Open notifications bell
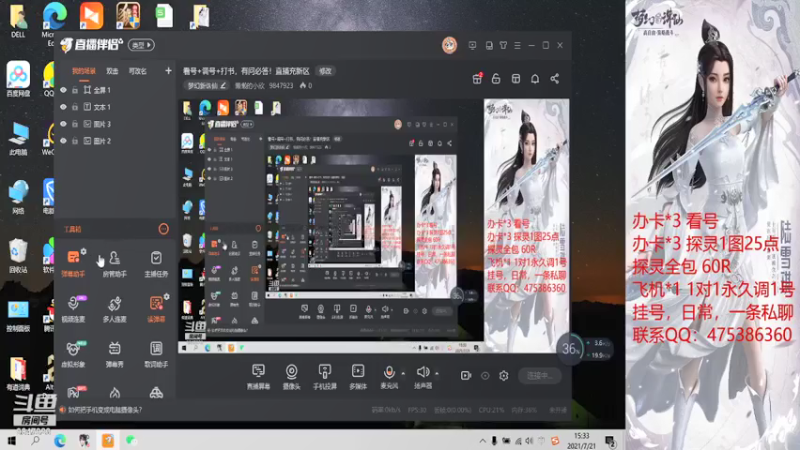Screen dimensions: 800x450 535,79
